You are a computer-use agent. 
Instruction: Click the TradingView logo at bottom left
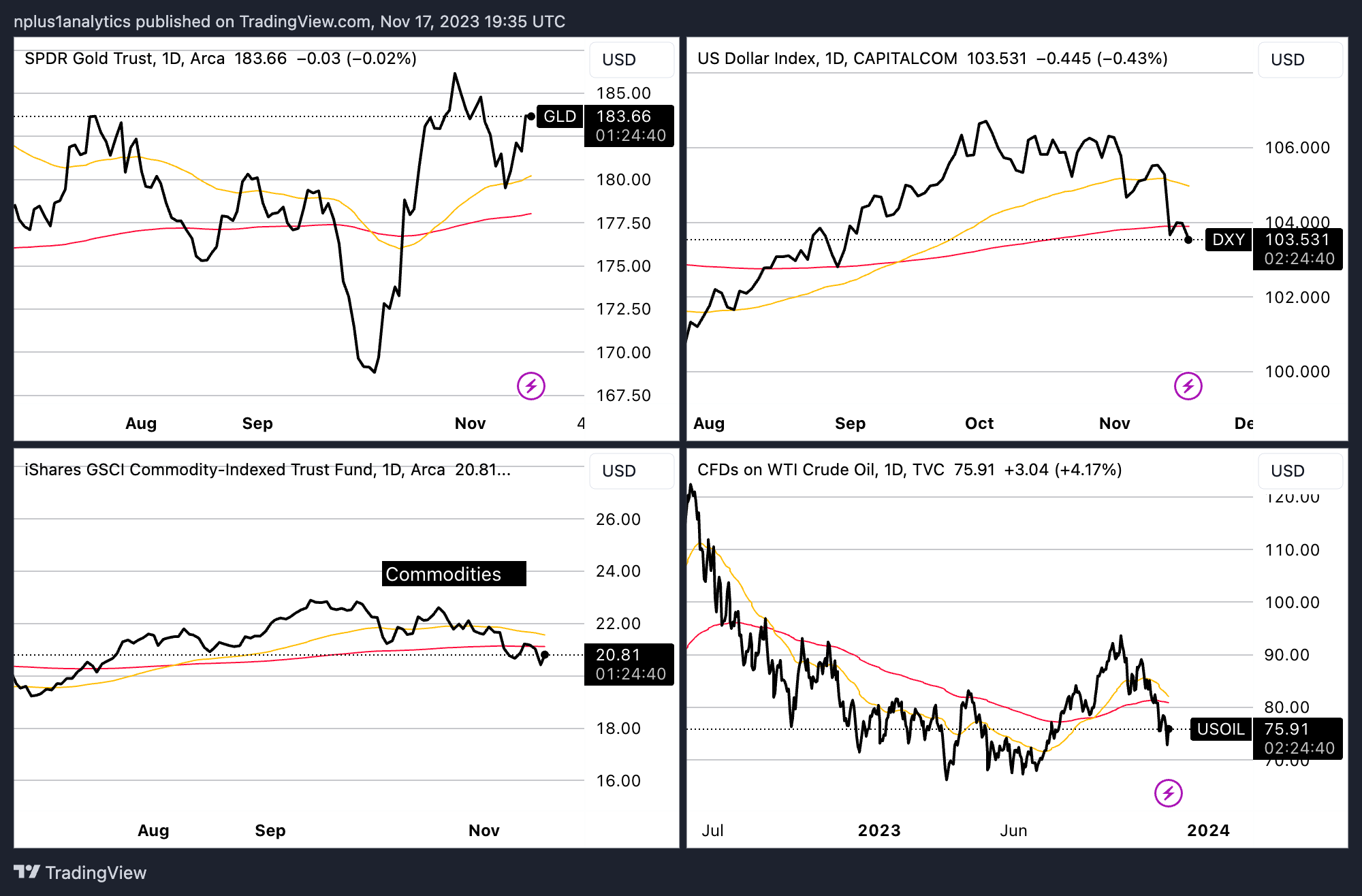pyautogui.click(x=80, y=872)
